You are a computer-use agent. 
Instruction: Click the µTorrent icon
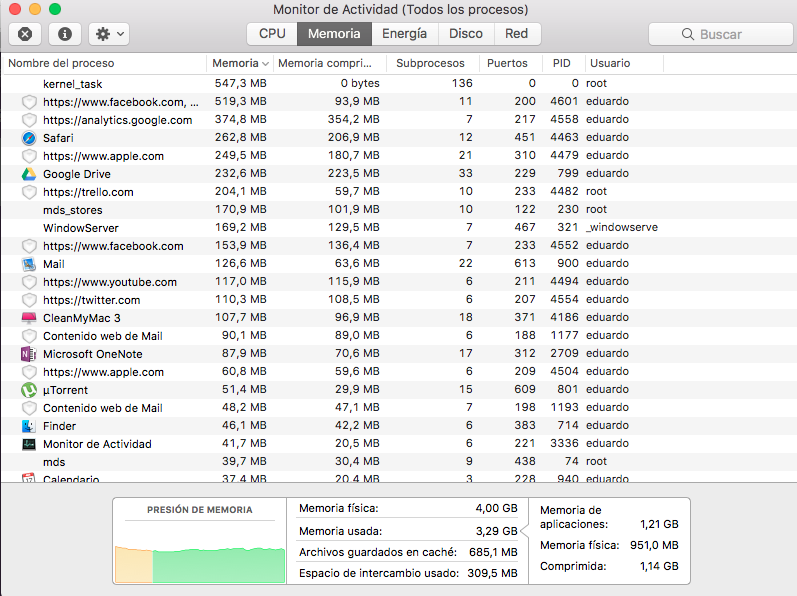click(x=29, y=390)
